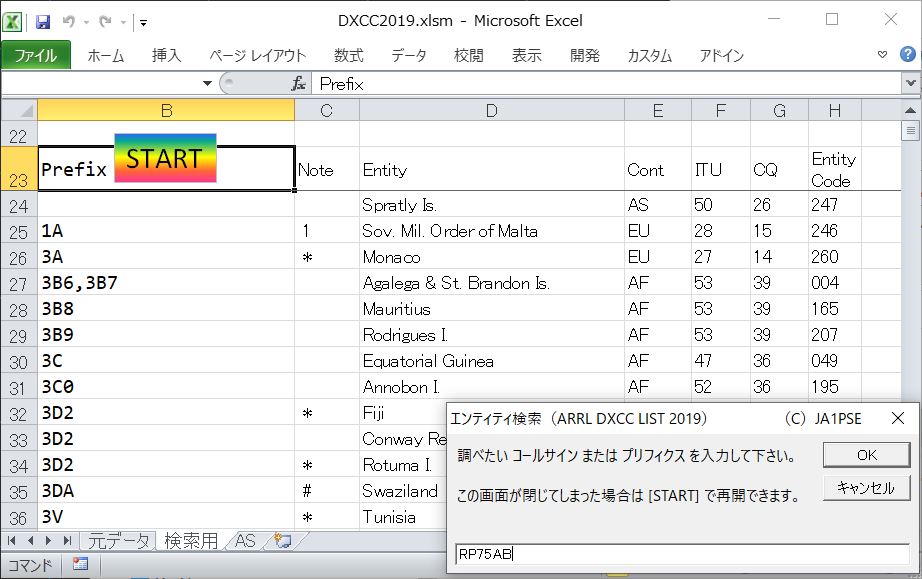922x579 pixels.
Task: Click the macro record icon in status bar
Action: point(80,565)
